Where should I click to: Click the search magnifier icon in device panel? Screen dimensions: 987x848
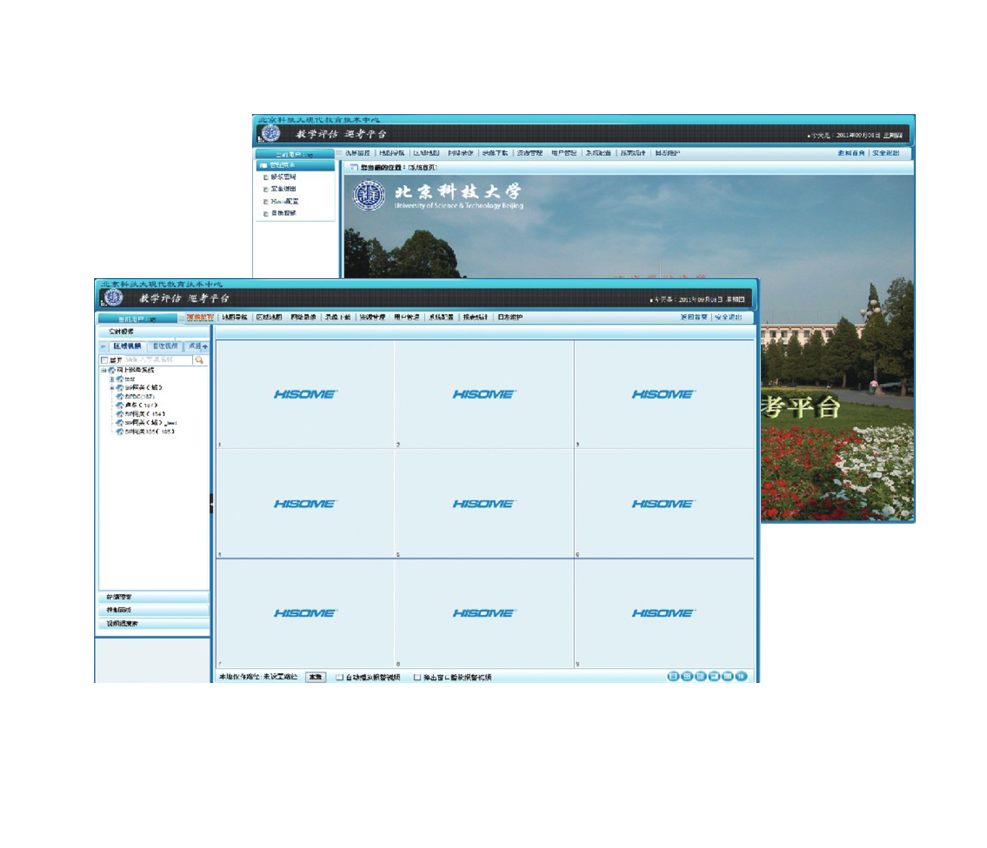tap(200, 359)
